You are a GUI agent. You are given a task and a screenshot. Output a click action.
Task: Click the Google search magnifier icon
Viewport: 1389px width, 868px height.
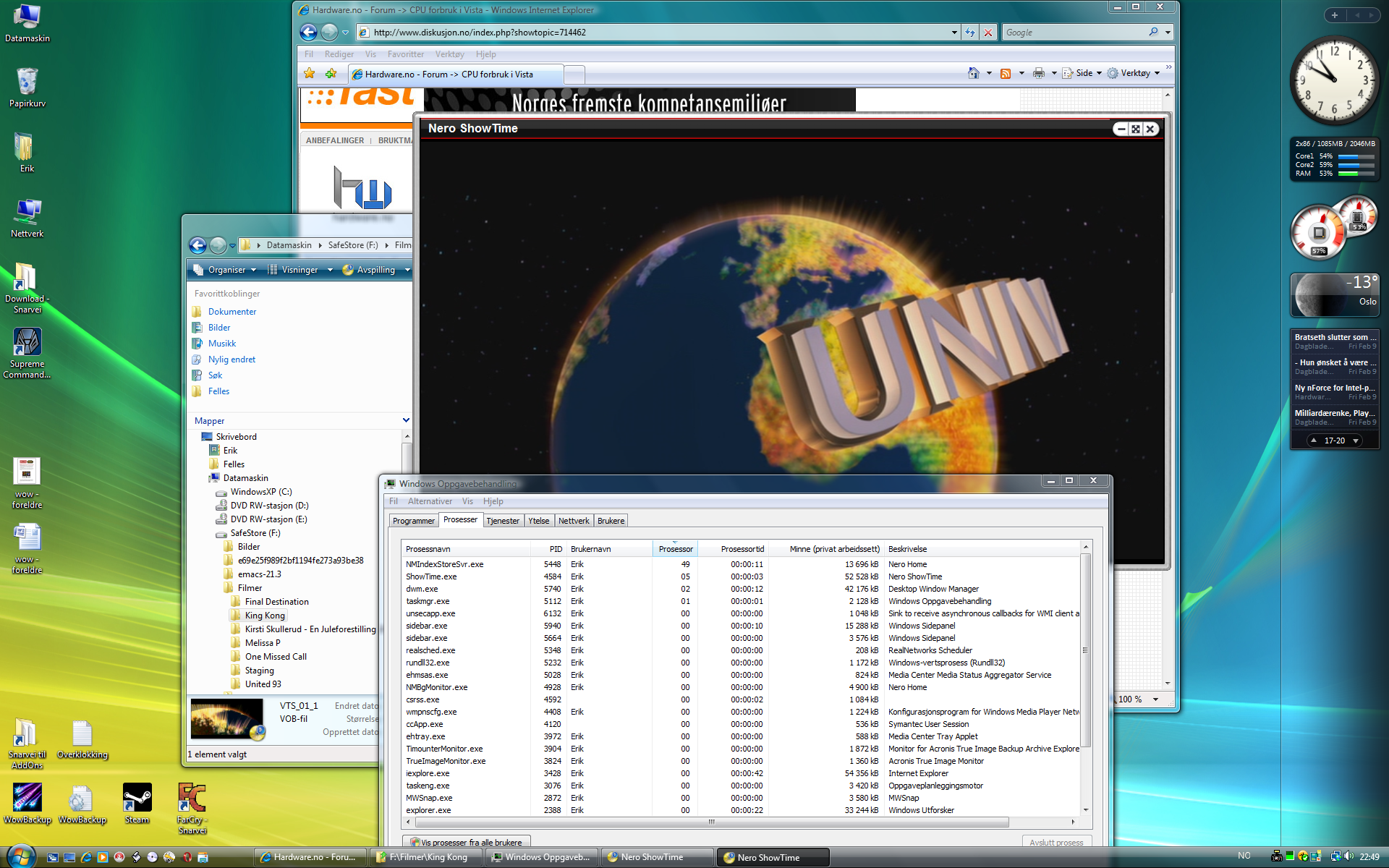click(x=1154, y=32)
